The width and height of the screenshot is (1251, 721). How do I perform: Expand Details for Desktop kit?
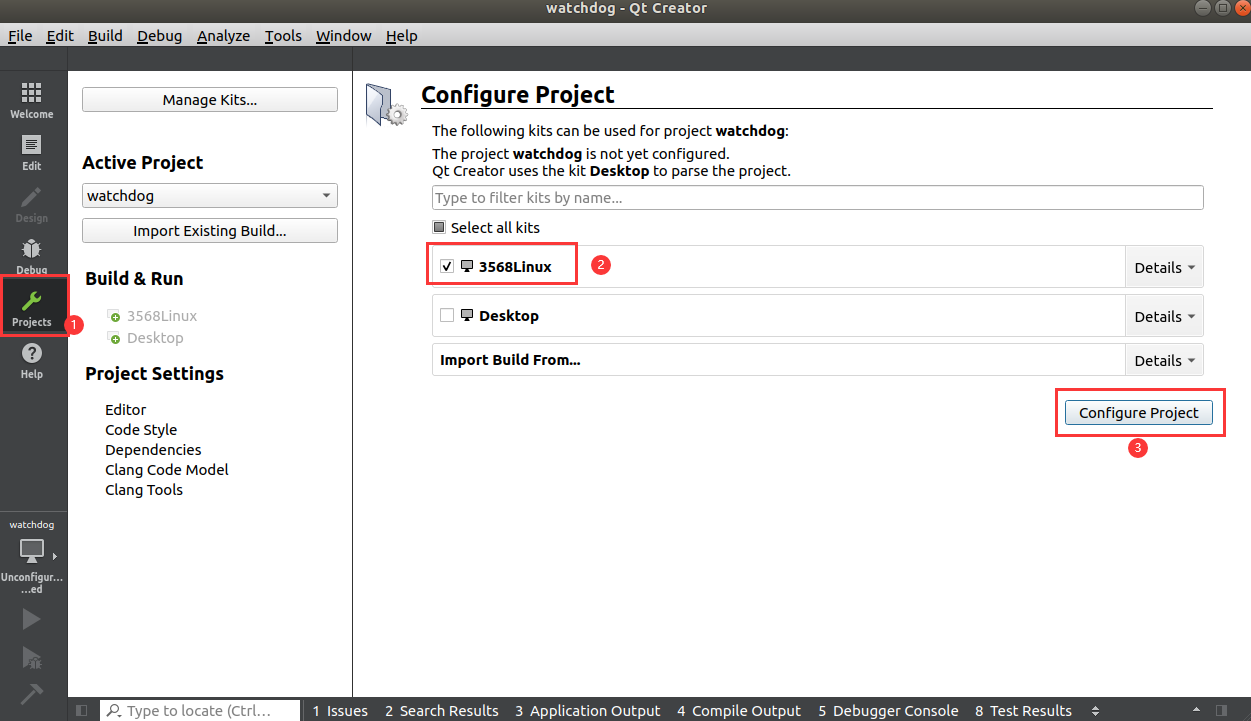[x=1164, y=316]
